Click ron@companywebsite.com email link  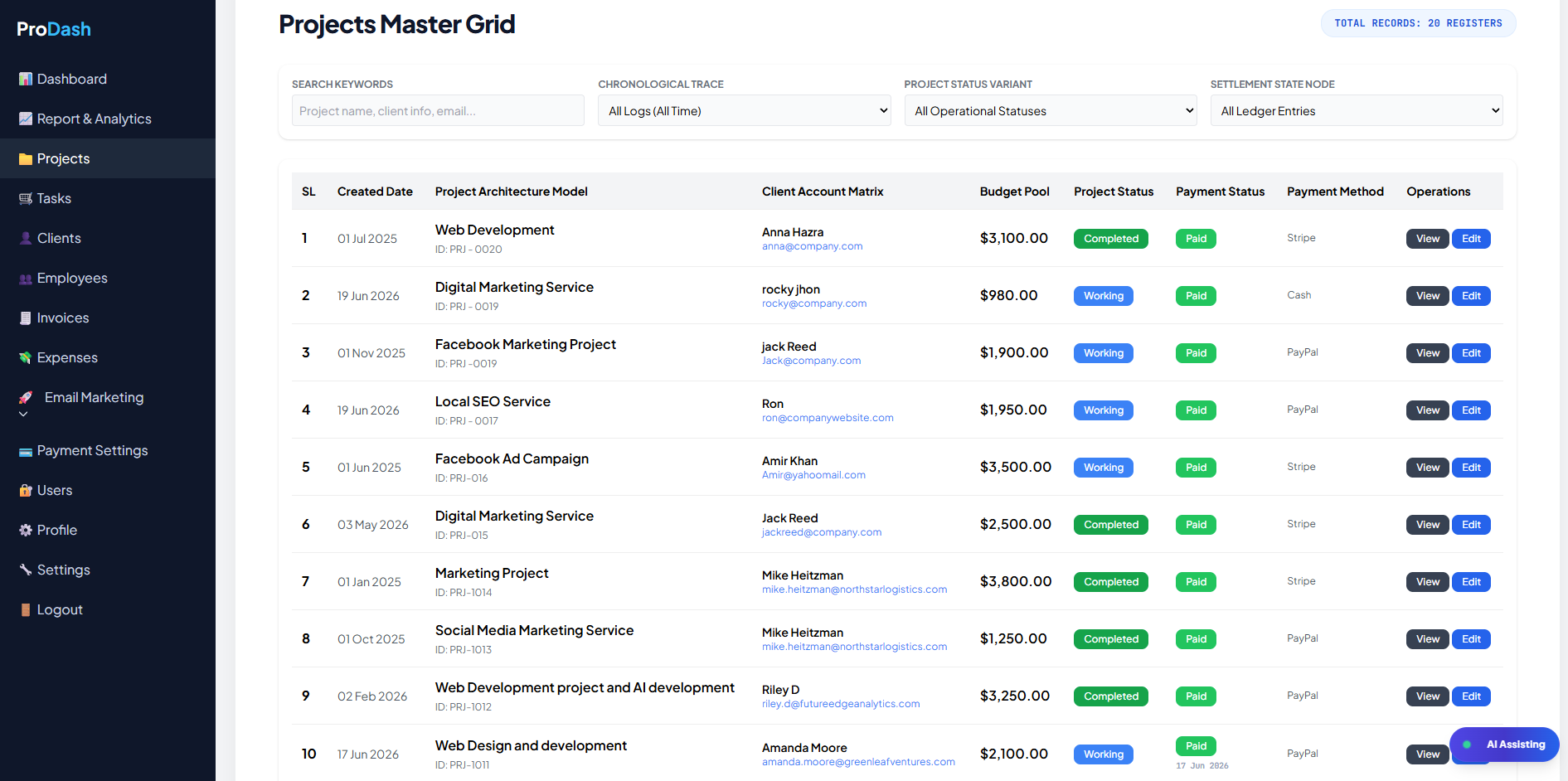[828, 418]
